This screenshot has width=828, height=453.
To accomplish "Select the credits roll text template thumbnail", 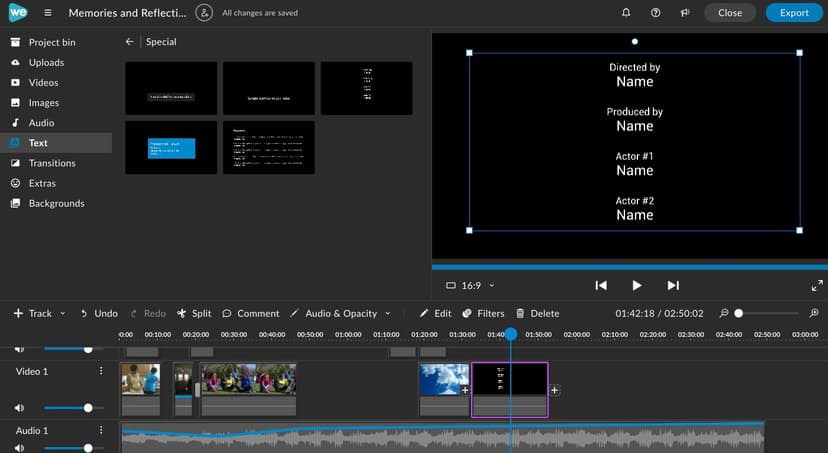I will (x=366, y=88).
